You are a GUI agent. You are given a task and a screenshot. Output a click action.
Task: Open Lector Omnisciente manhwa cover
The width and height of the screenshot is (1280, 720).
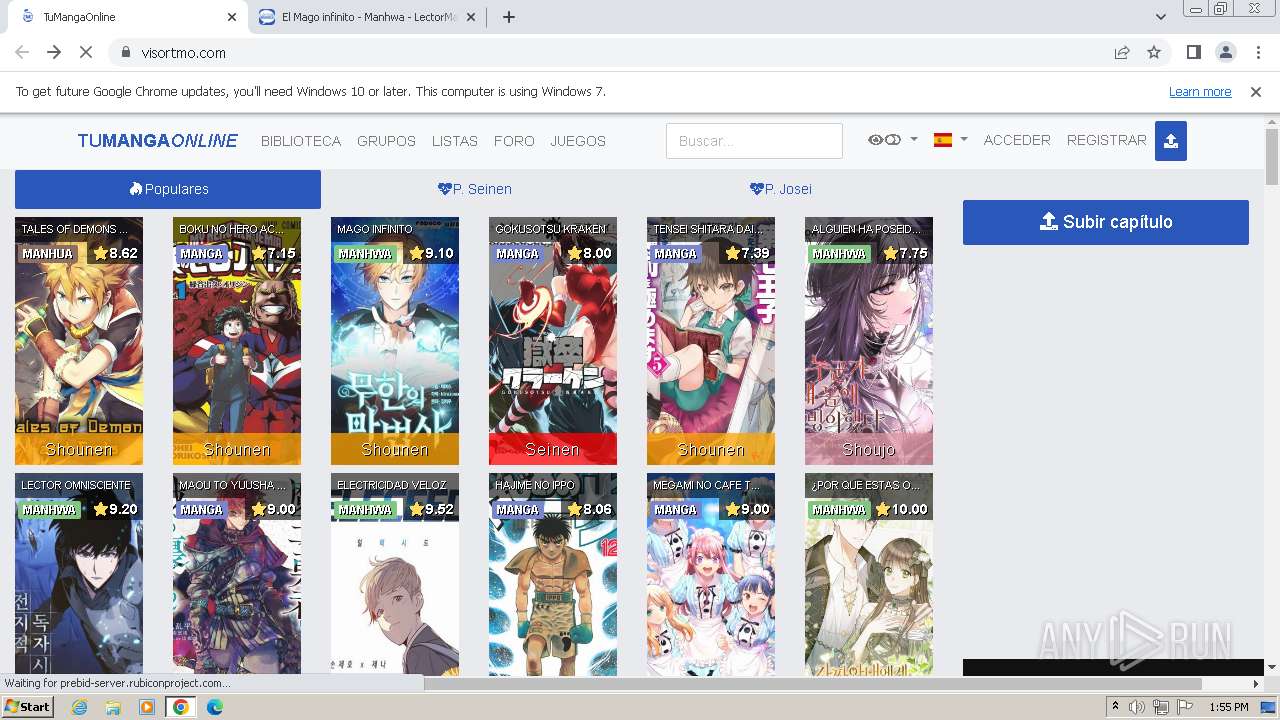point(79,574)
